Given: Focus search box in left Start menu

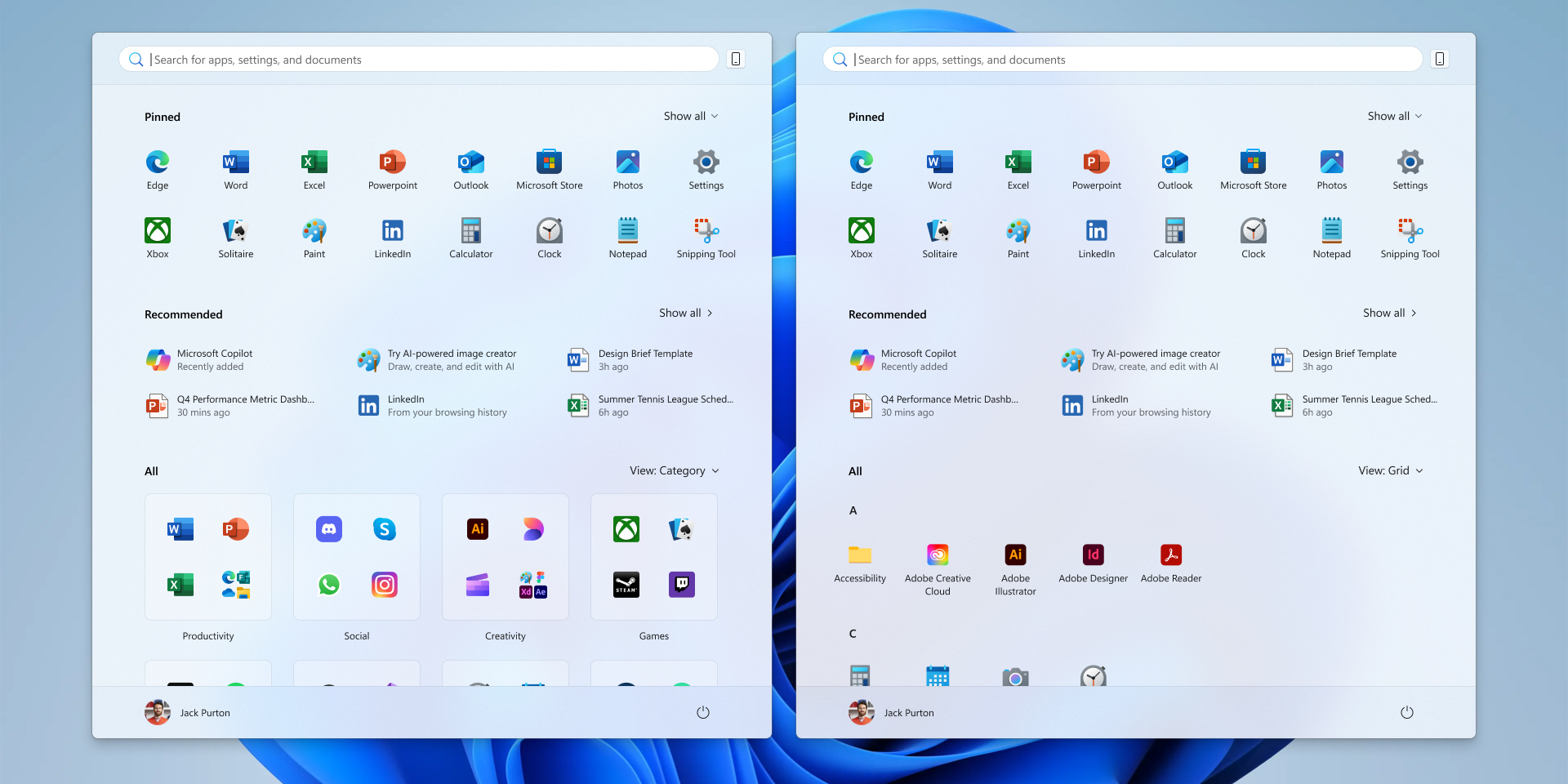Looking at the screenshot, I should [x=419, y=59].
